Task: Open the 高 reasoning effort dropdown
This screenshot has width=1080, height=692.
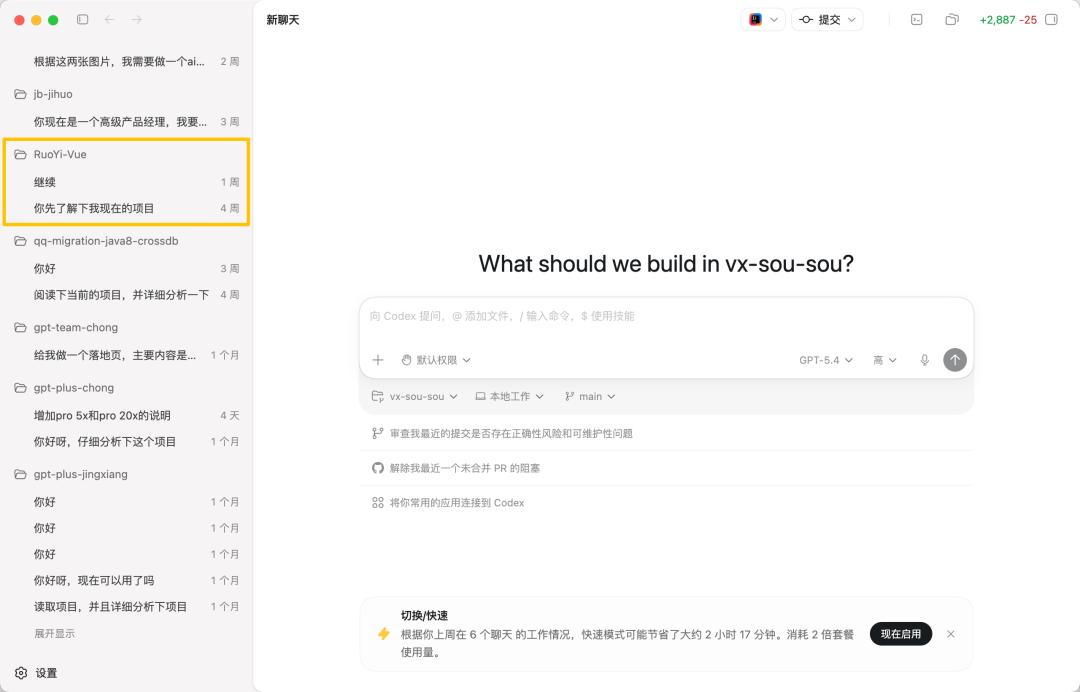Action: 884,360
